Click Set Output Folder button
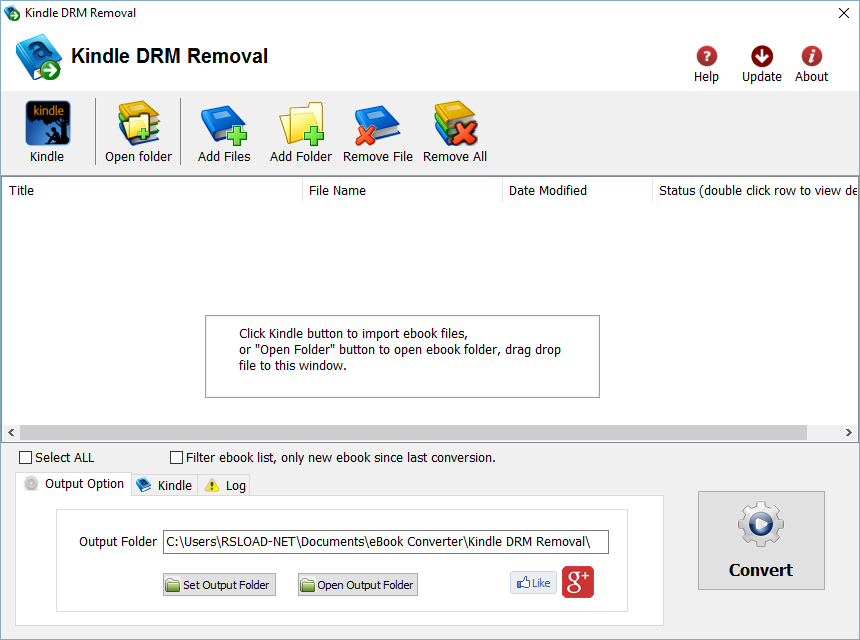This screenshot has height=640, width=860. 219,585
